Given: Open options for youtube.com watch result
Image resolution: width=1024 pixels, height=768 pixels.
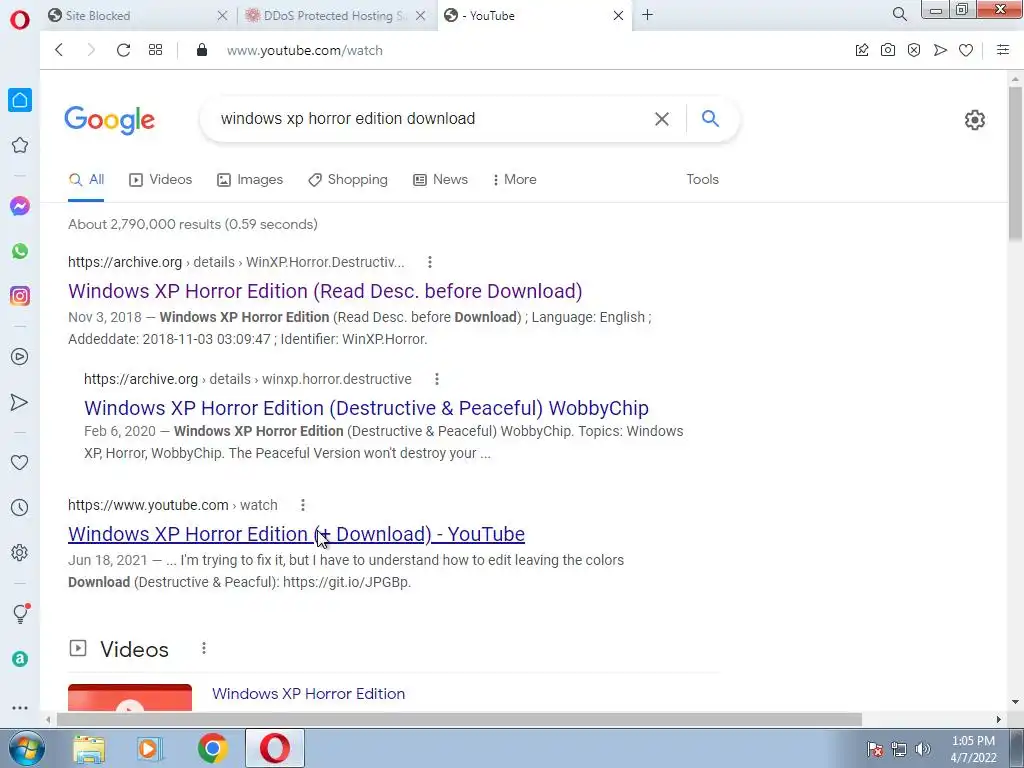Looking at the screenshot, I should point(302,505).
